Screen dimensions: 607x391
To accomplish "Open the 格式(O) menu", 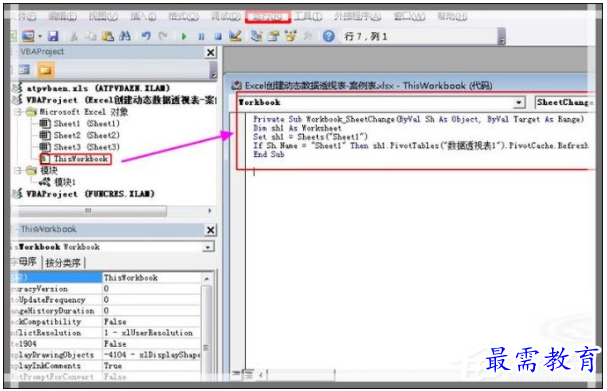I will point(183,16).
